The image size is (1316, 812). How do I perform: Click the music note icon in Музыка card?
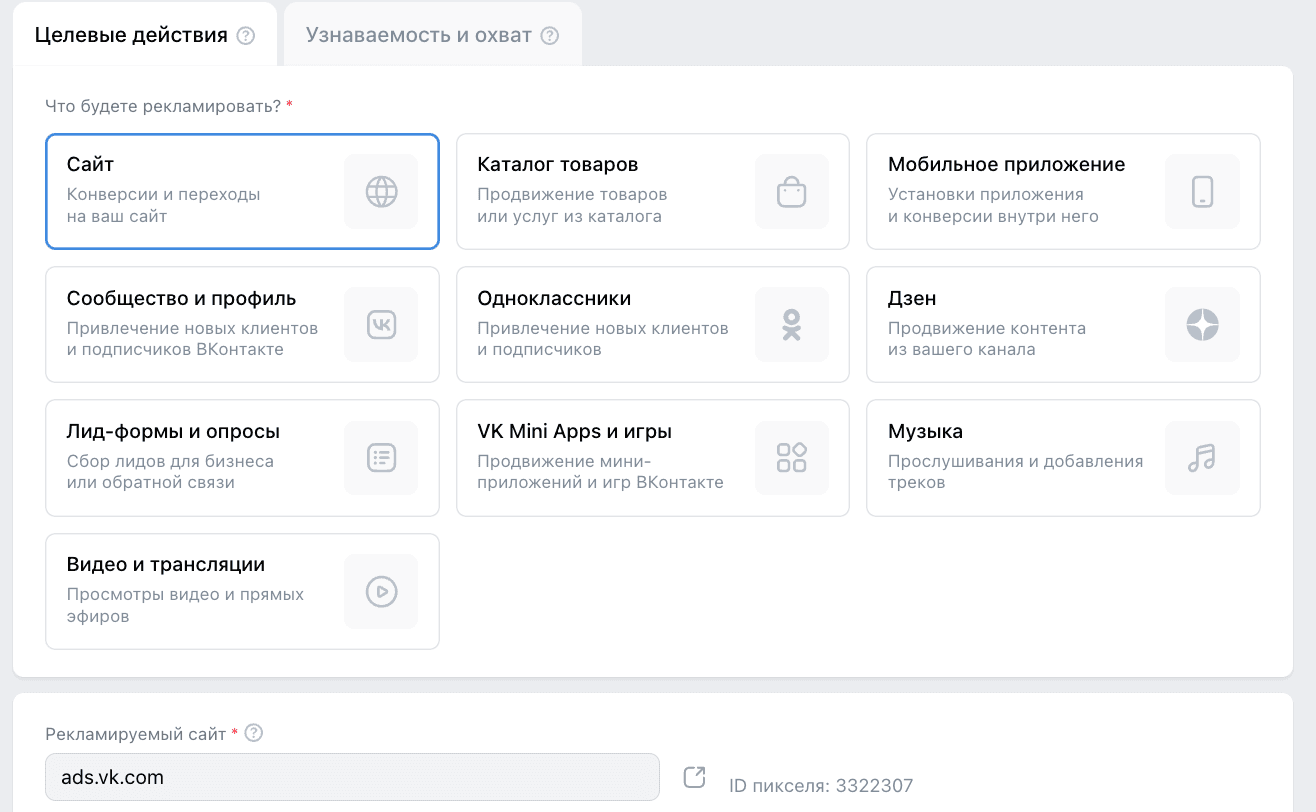1202,458
